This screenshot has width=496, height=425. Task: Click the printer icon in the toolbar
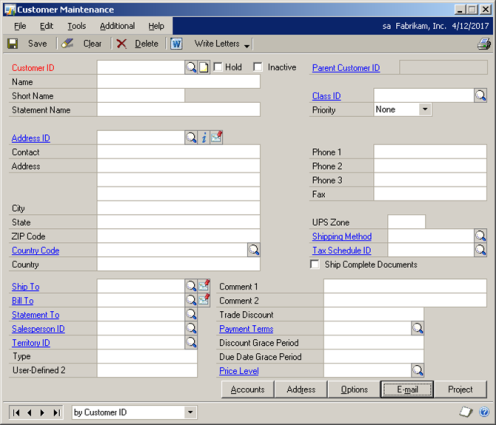point(483,44)
